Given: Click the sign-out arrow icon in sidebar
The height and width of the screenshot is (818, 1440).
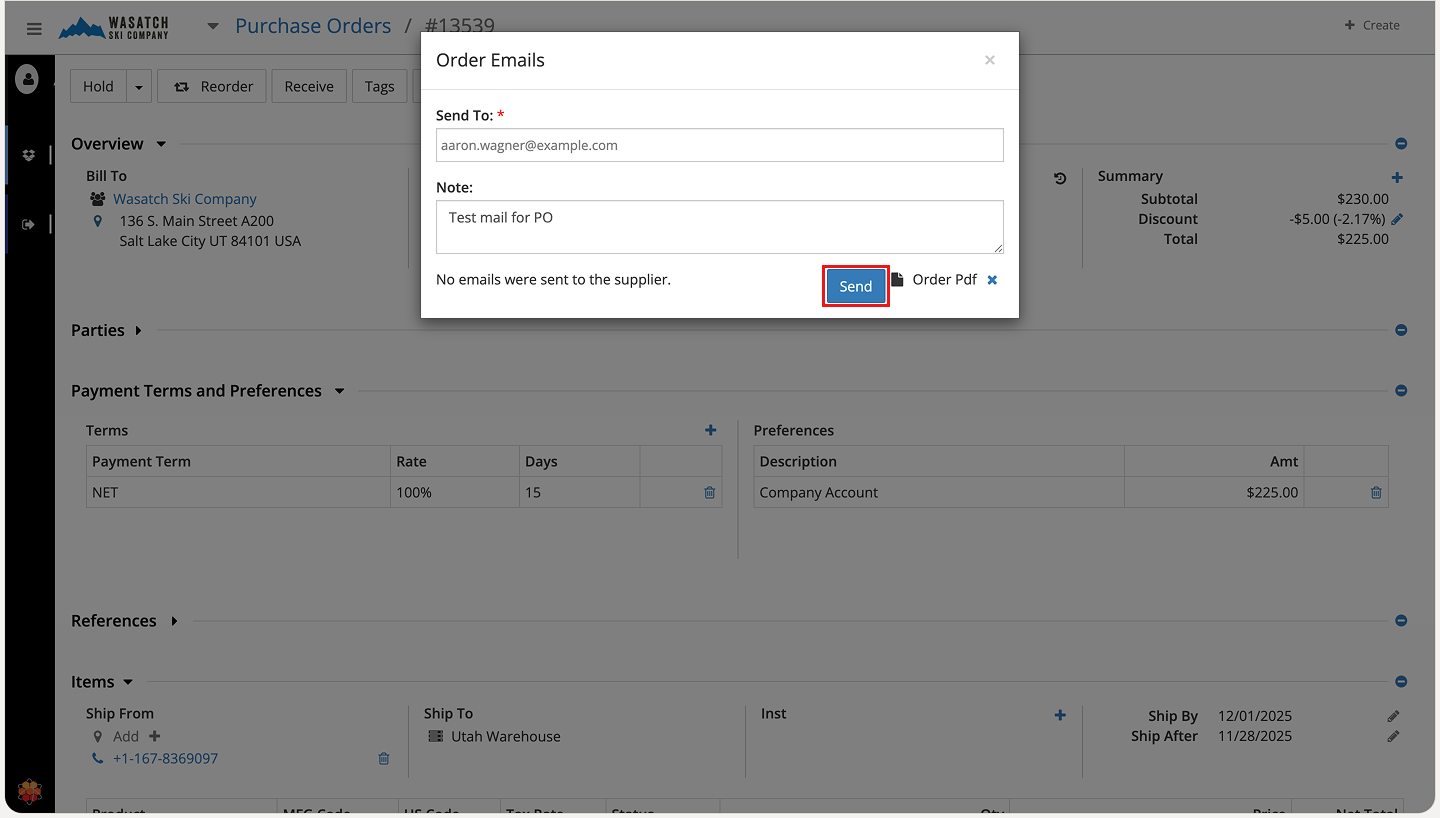Looking at the screenshot, I should coord(28,225).
